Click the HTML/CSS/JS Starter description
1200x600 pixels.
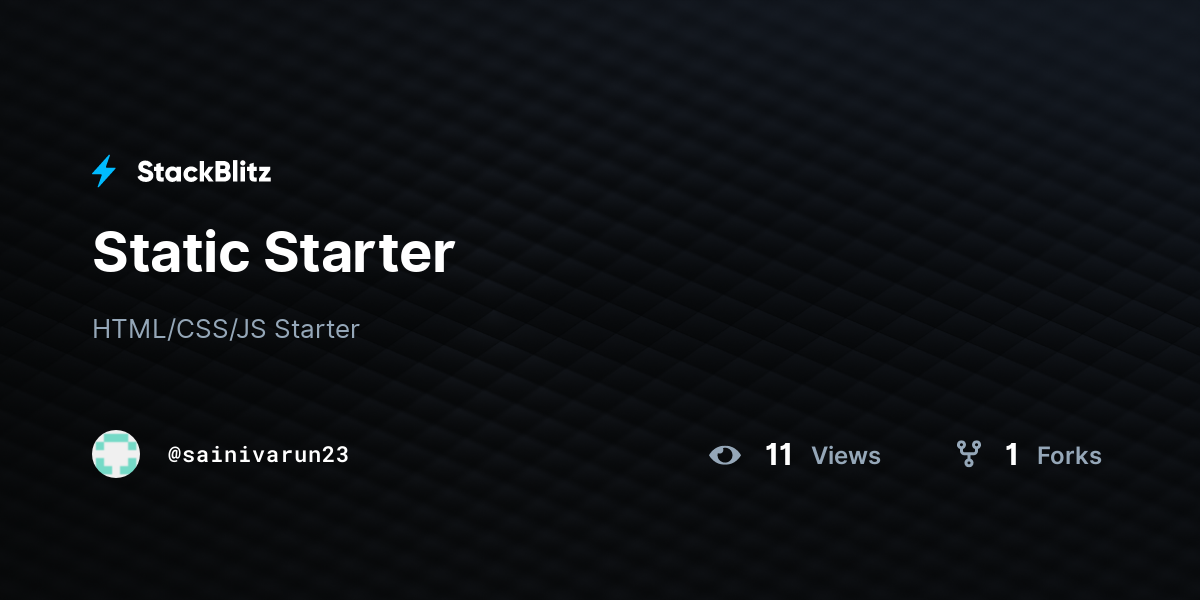[x=226, y=328]
